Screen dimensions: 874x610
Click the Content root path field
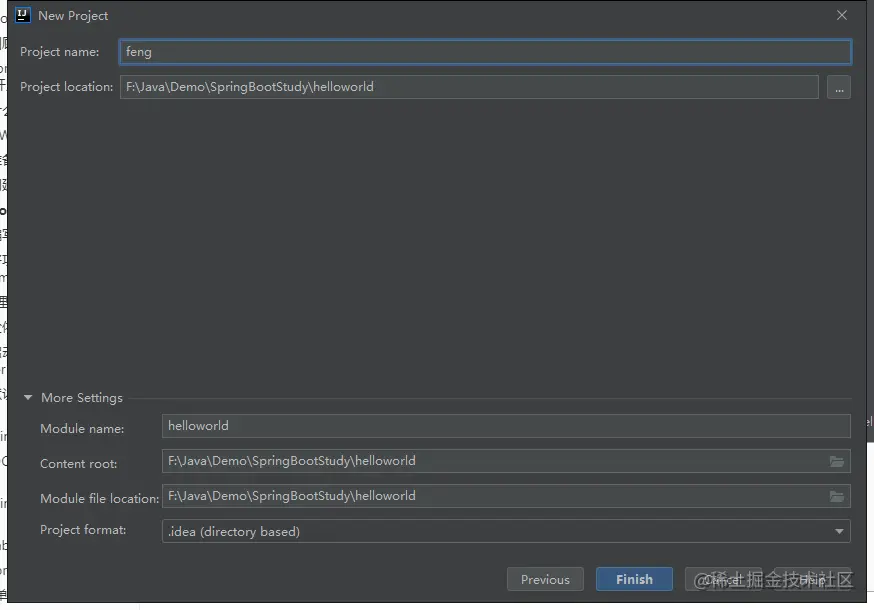pos(506,461)
